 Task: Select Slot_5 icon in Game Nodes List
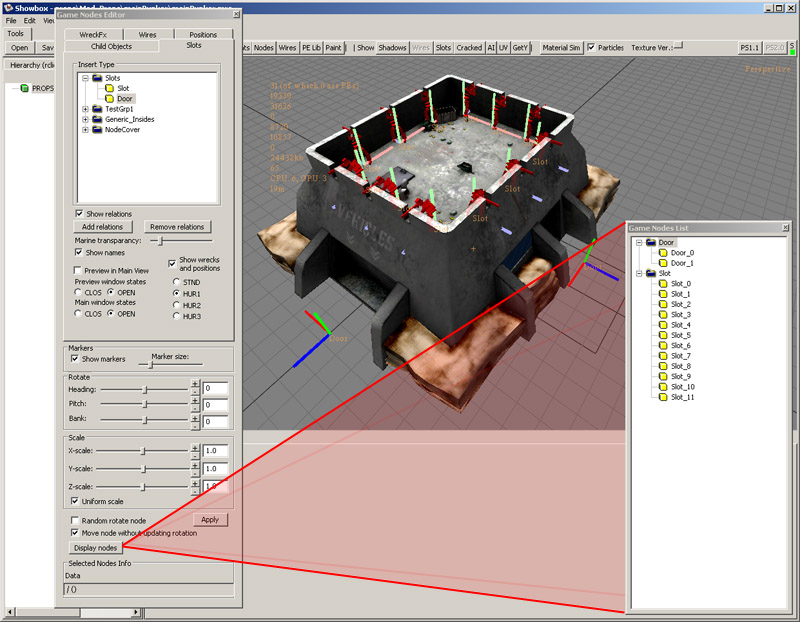coord(663,335)
